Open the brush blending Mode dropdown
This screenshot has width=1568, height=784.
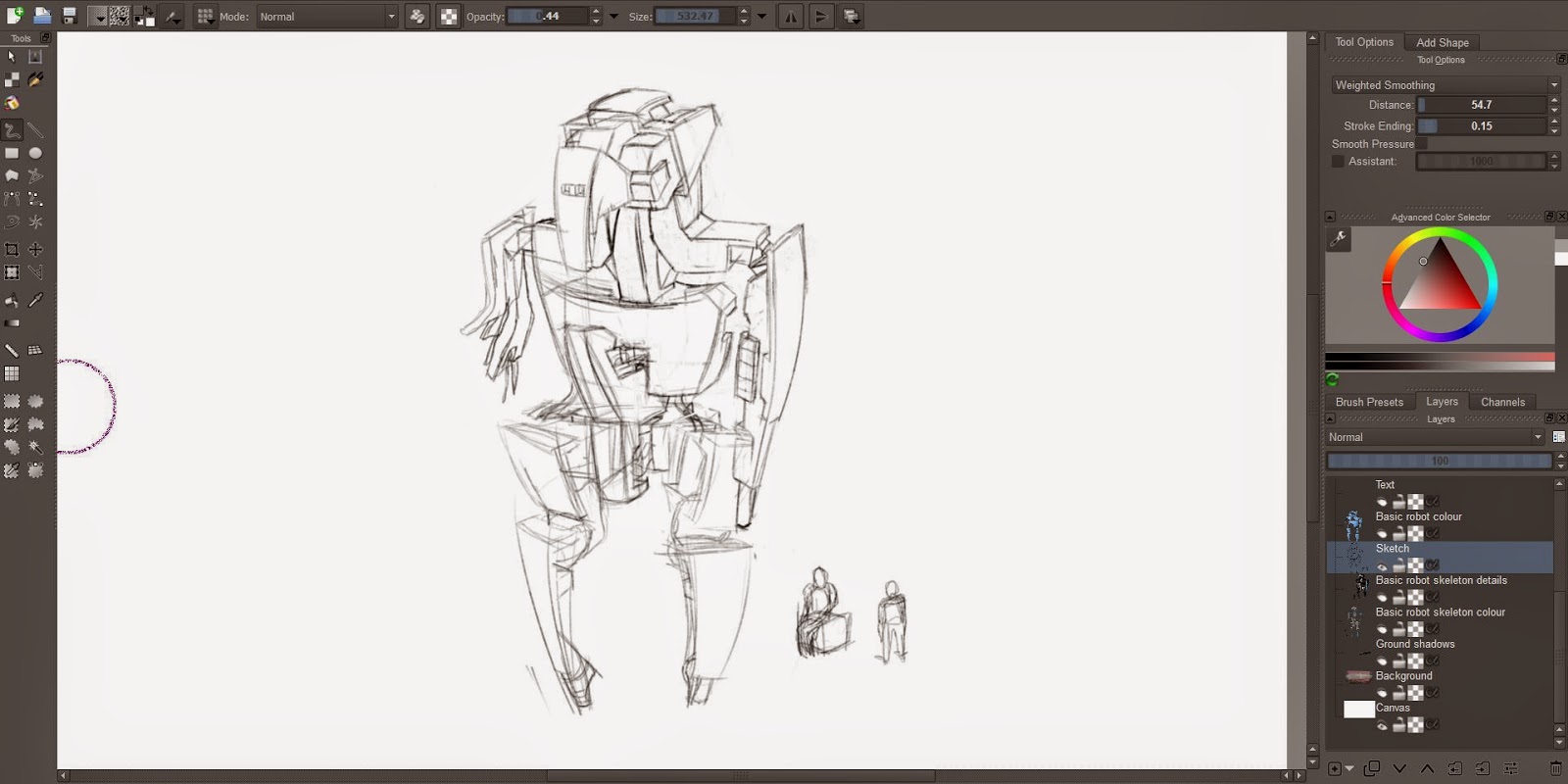tap(327, 16)
